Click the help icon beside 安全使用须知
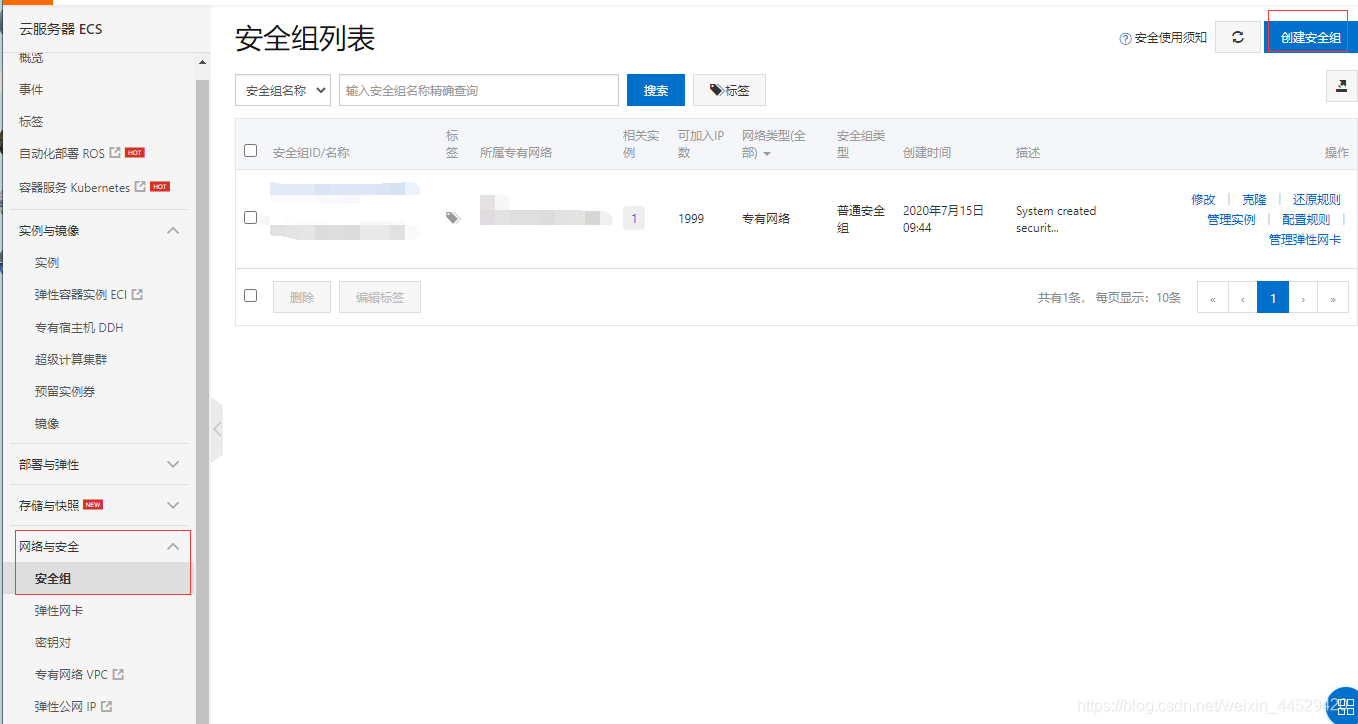 pos(1125,39)
